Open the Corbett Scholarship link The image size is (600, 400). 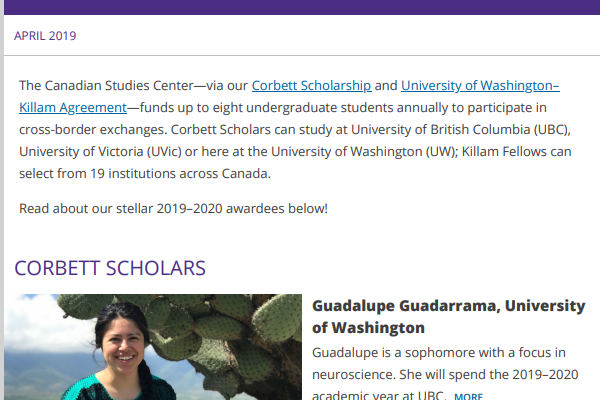311,86
